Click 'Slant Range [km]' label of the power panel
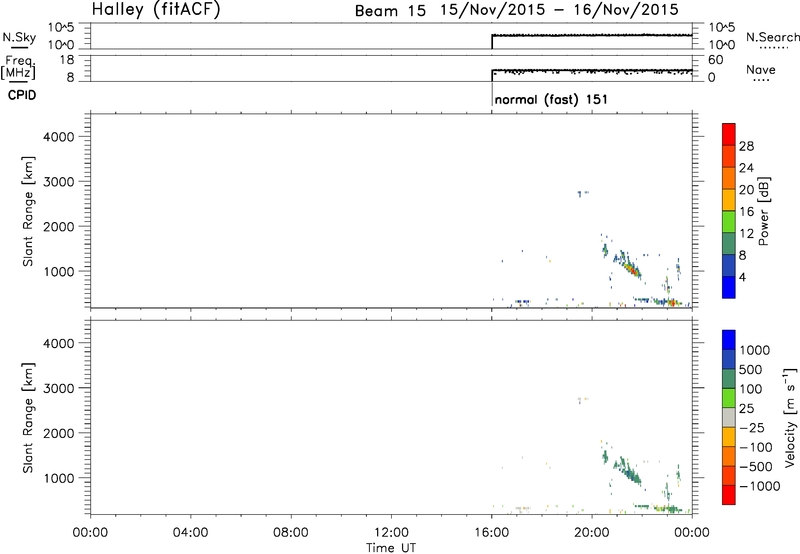Viewport: 800px width, 554px height. [x=28, y=212]
